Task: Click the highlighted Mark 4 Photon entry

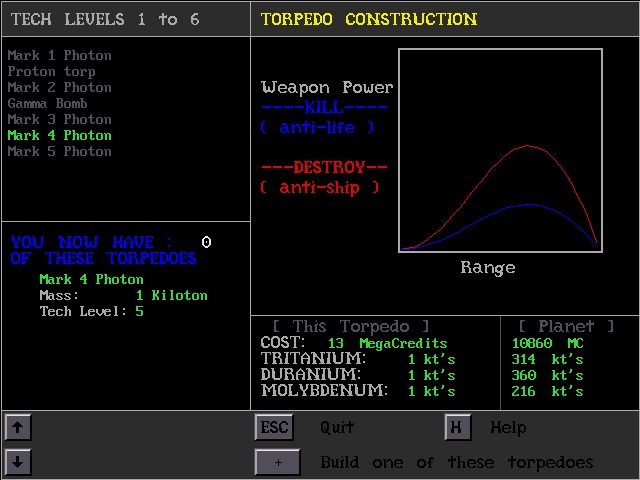Action: coord(59,135)
